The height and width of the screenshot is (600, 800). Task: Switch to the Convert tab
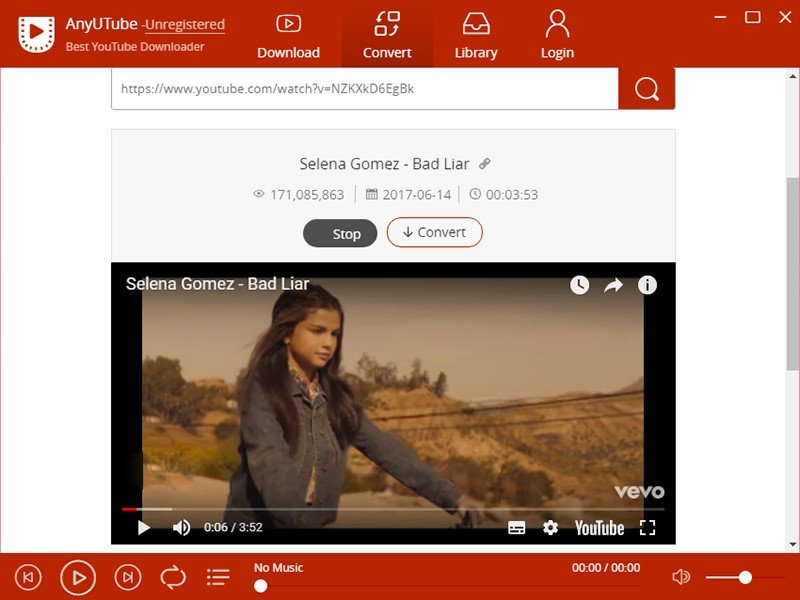tap(387, 36)
